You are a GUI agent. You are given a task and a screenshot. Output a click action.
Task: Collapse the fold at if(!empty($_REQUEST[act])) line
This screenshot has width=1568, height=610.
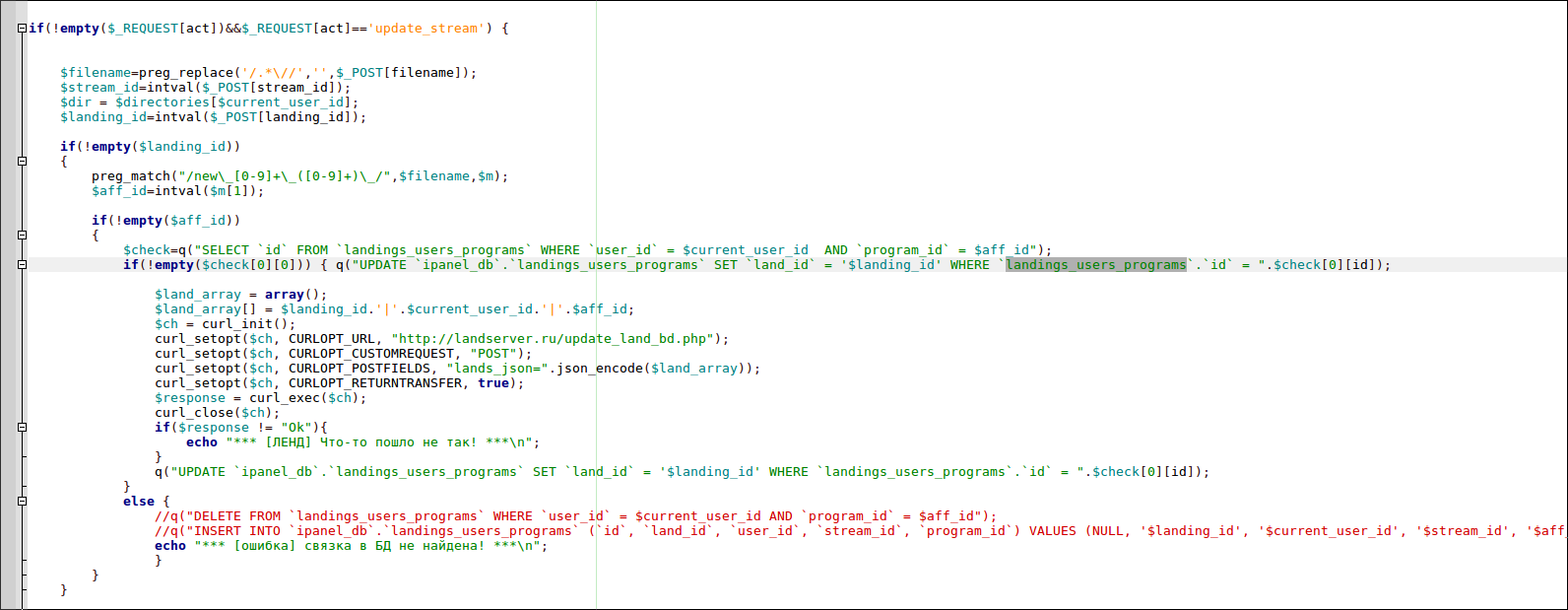click(22, 29)
